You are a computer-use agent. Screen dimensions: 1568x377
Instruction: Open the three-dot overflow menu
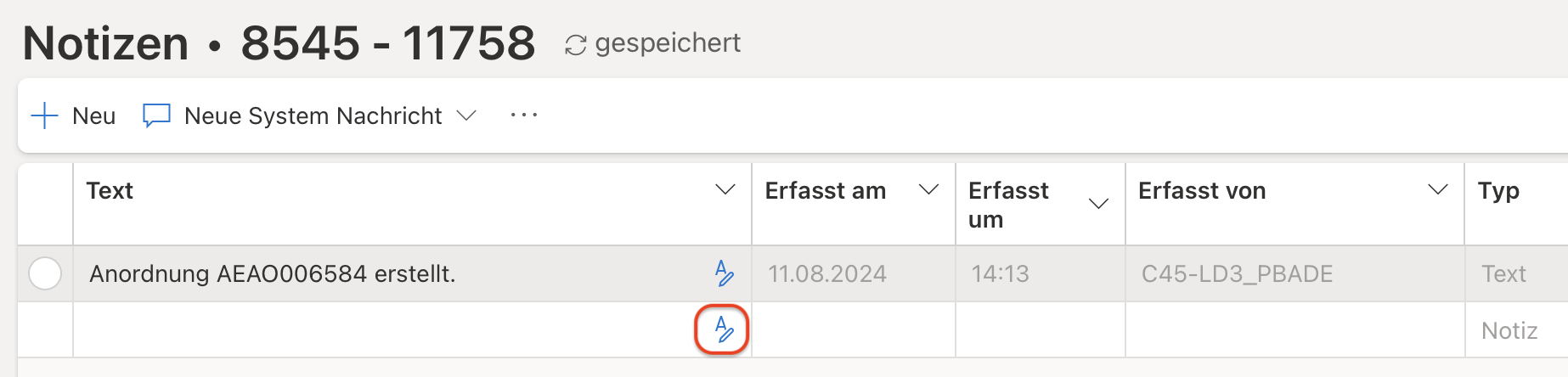523,115
